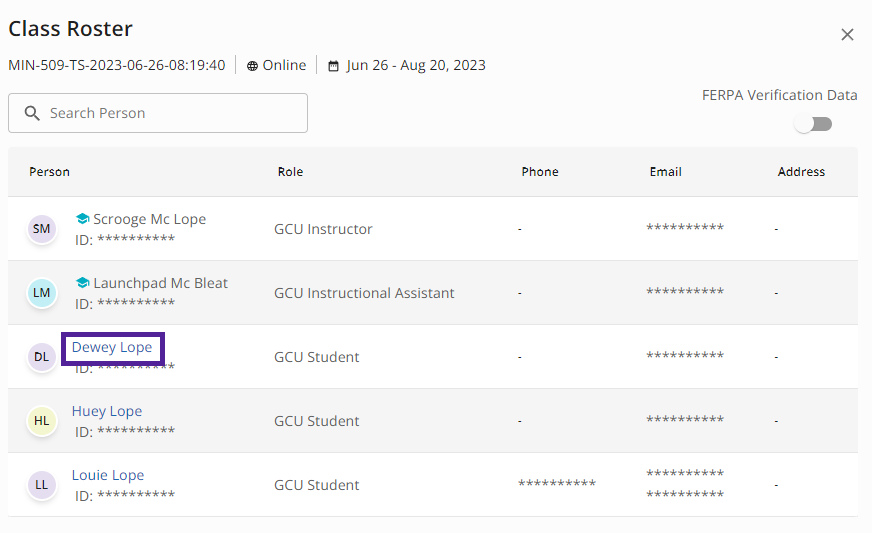The image size is (872, 533).
Task: Open Louie Lope's profile link
Action: 108,475
